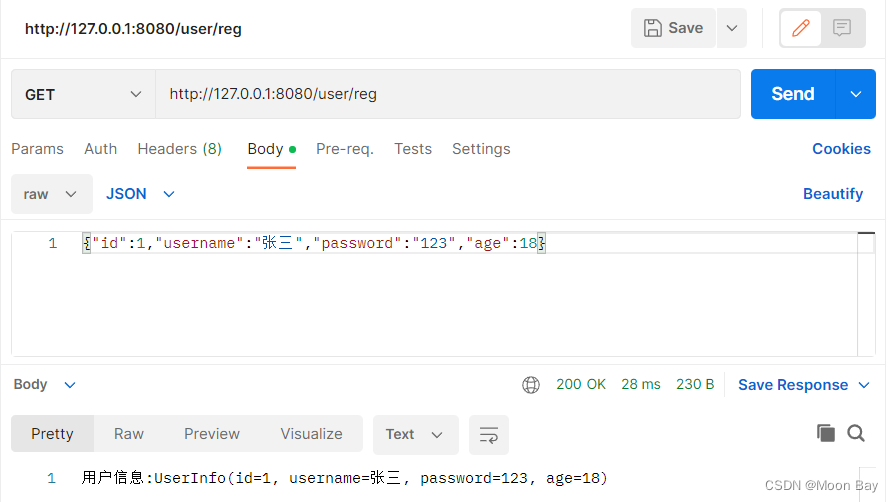Click the Beautify link
Image resolution: width=893 pixels, height=502 pixels.
coord(833,194)
